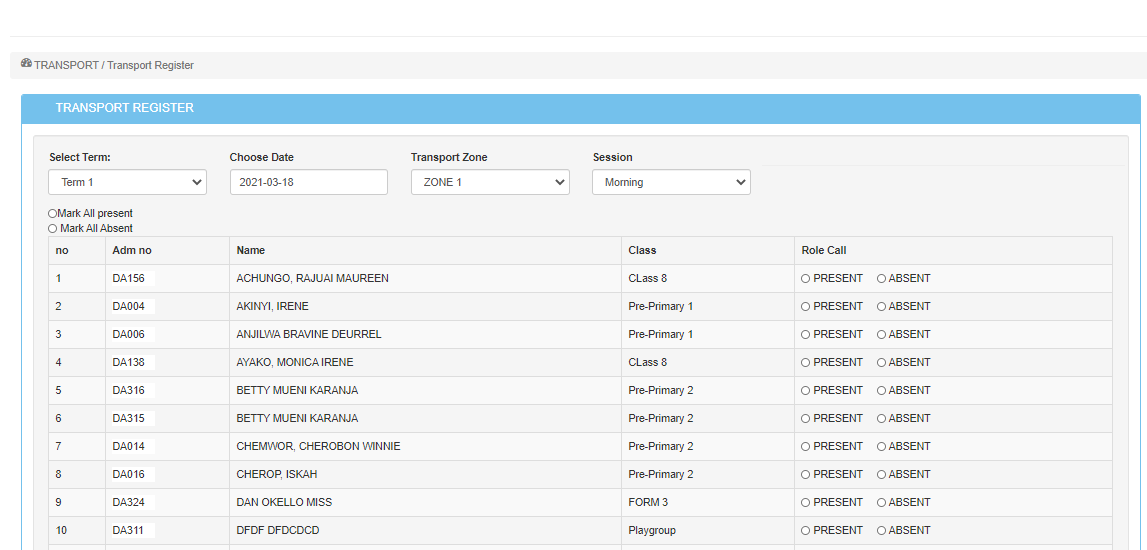Select the Mark All present radio button
This screenshot has width=1147, height=550.
53,214
